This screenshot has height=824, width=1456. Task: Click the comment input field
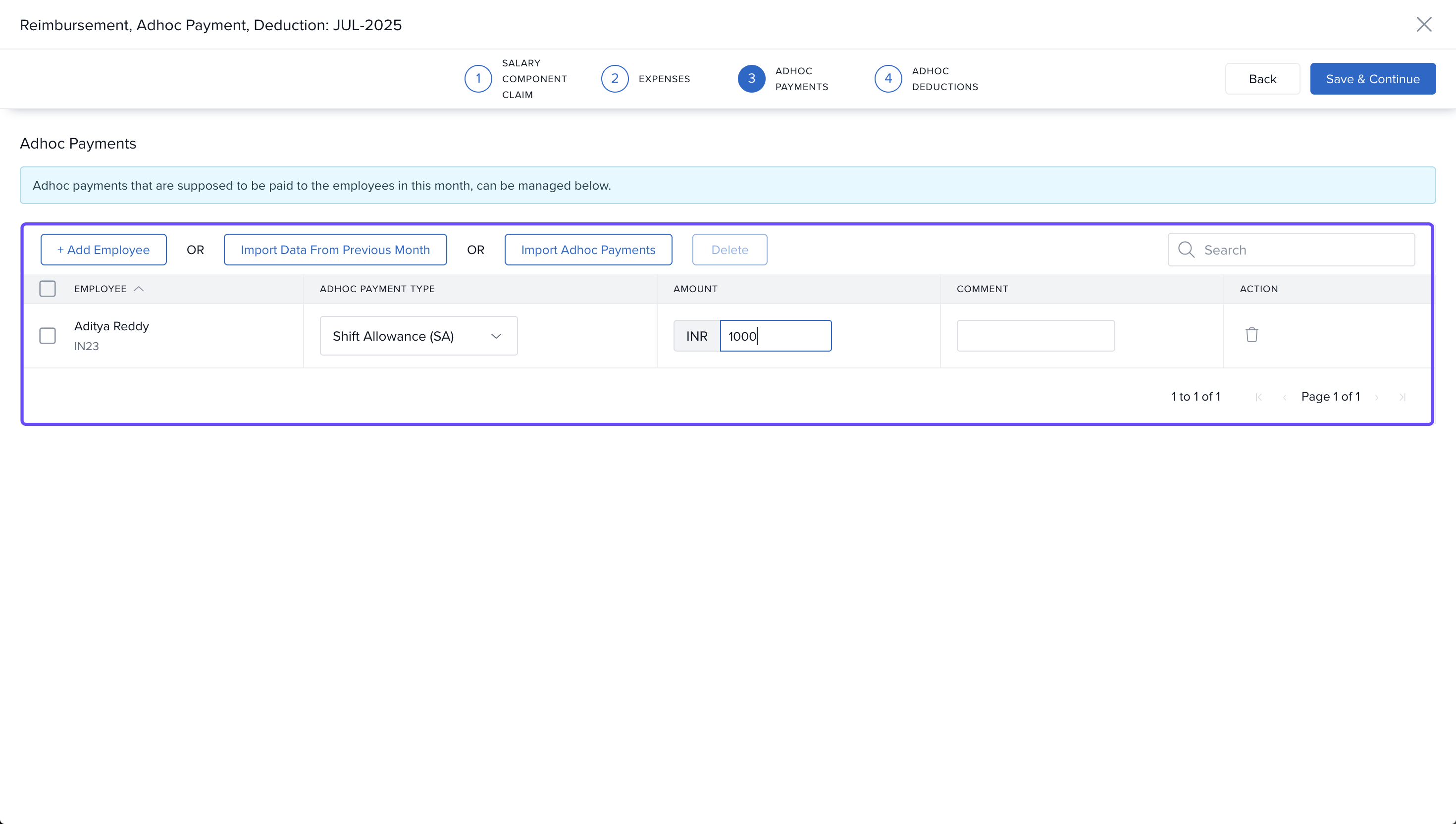point(1035,336)
